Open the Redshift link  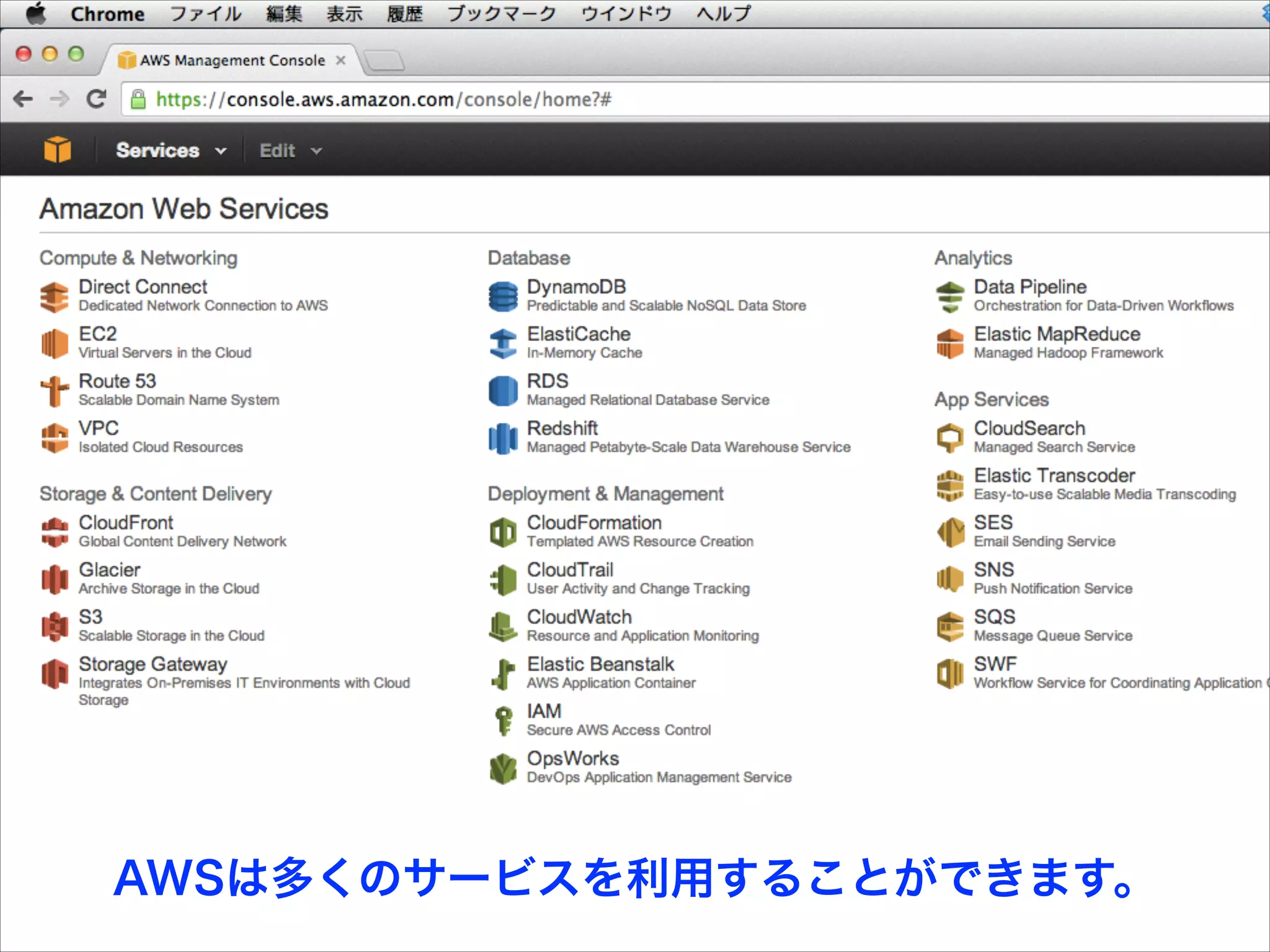tap(562, 428)
